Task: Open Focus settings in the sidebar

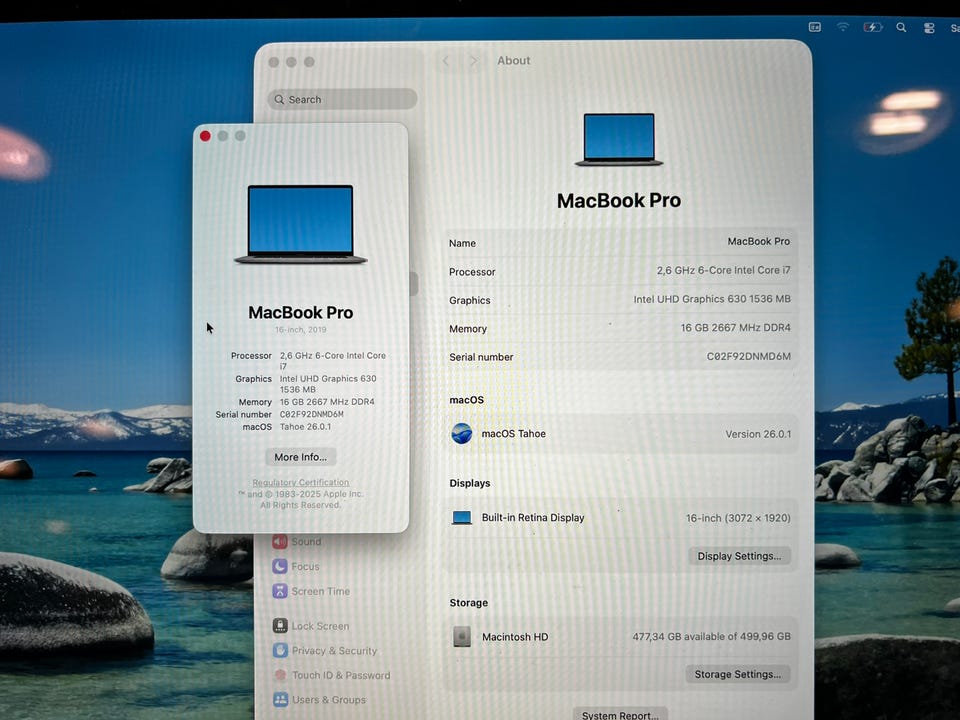Action: click(x=304, y=567)
